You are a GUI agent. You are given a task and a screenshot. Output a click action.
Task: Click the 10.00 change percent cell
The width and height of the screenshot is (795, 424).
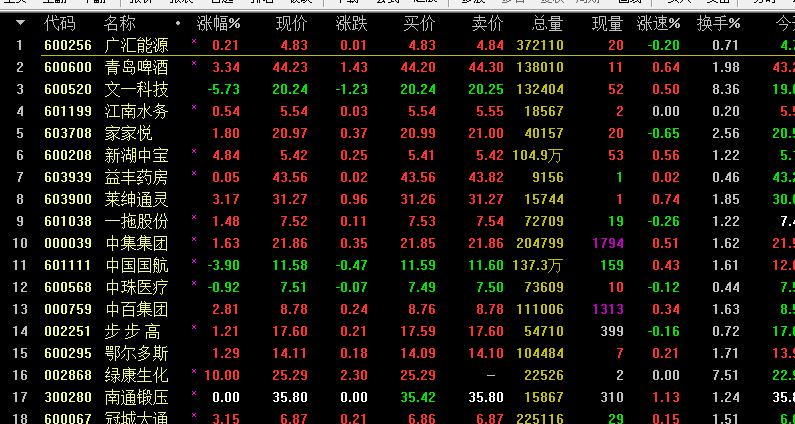222,375
